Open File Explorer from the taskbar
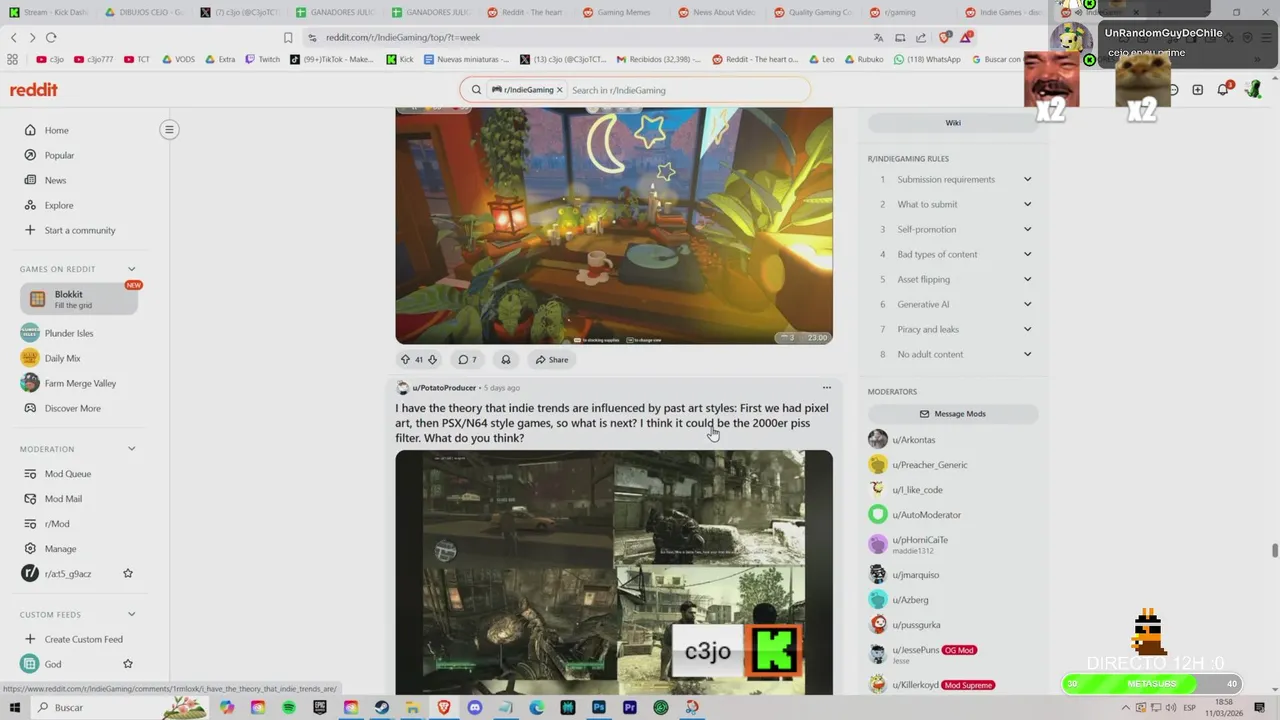This screenshot has height=720, width=1280. coord(413,707)
